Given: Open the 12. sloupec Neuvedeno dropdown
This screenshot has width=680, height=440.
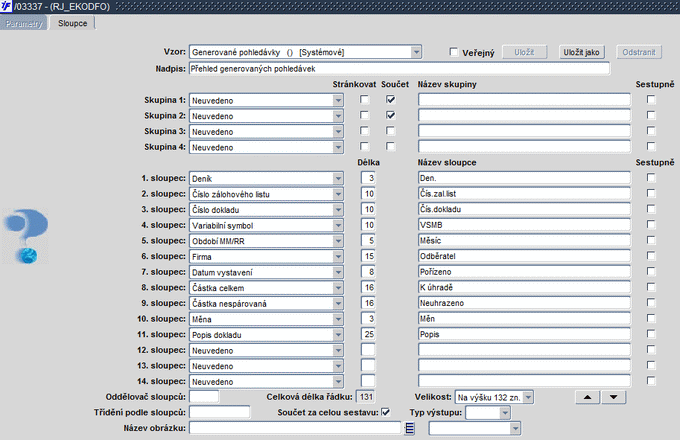Looking at the screenshot, I should pos(338,350).
